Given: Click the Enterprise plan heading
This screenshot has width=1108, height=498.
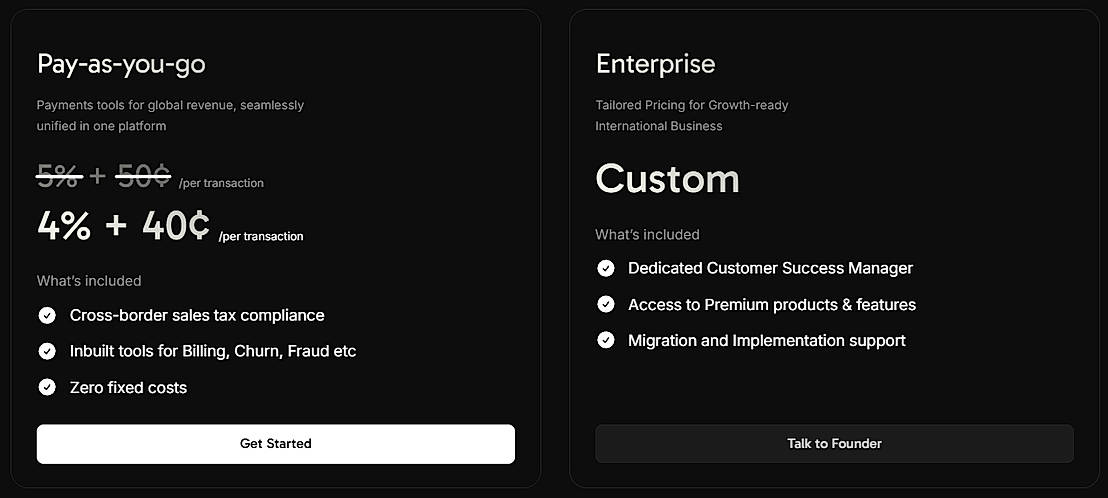Looking at the screenshot, I should click(x=655, y=64).
